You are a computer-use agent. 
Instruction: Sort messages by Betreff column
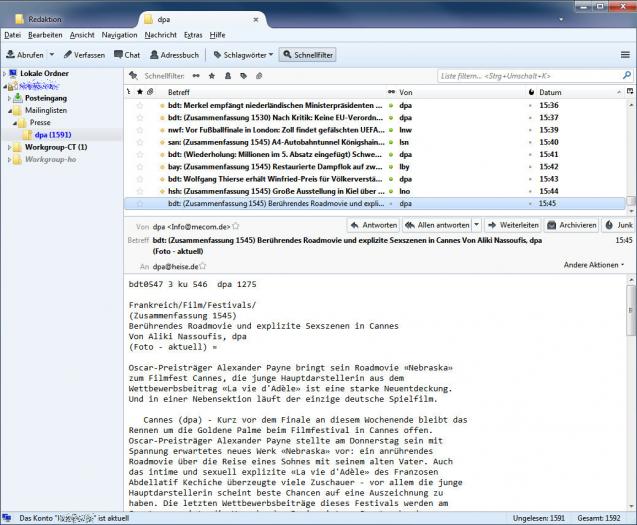tap(179, 92)
